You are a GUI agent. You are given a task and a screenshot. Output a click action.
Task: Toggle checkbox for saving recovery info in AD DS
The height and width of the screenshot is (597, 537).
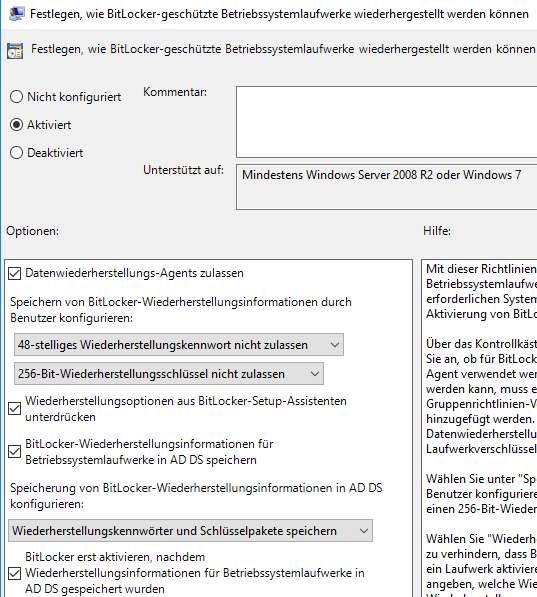14,452
